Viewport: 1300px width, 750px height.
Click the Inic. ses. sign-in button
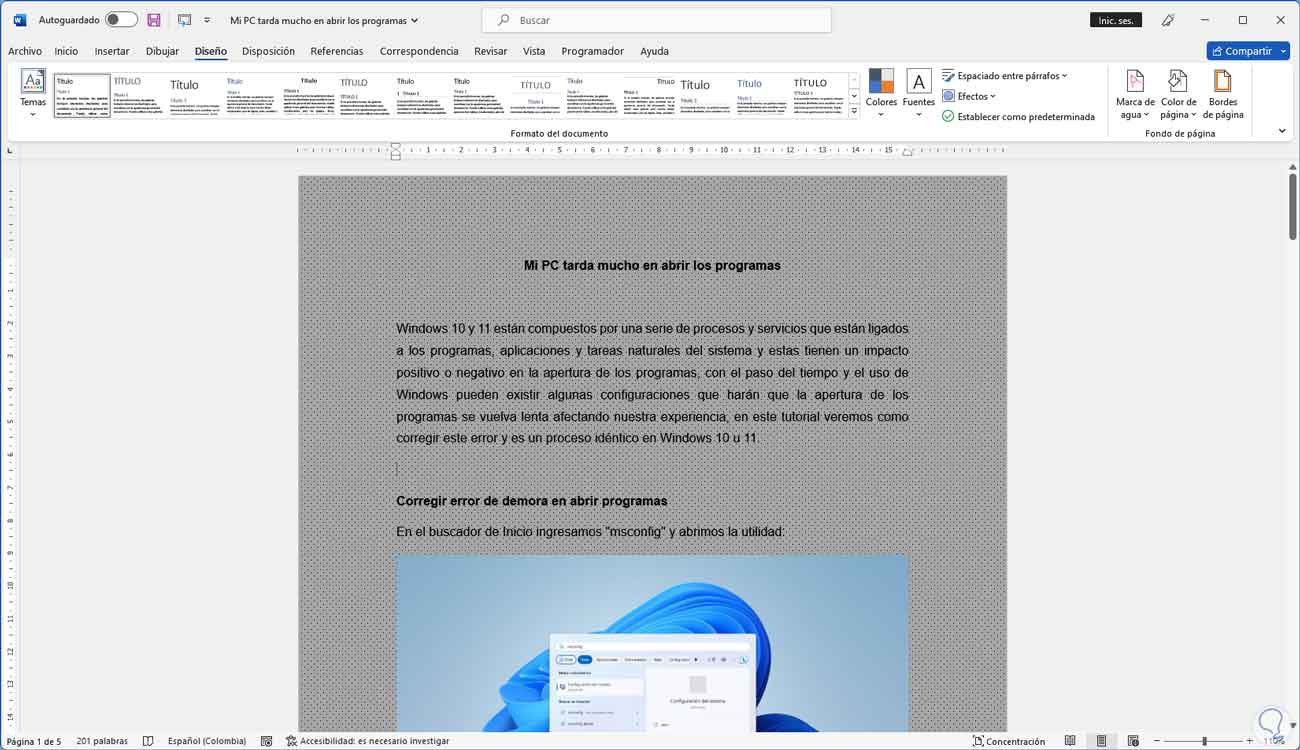tap(1116, 20)
